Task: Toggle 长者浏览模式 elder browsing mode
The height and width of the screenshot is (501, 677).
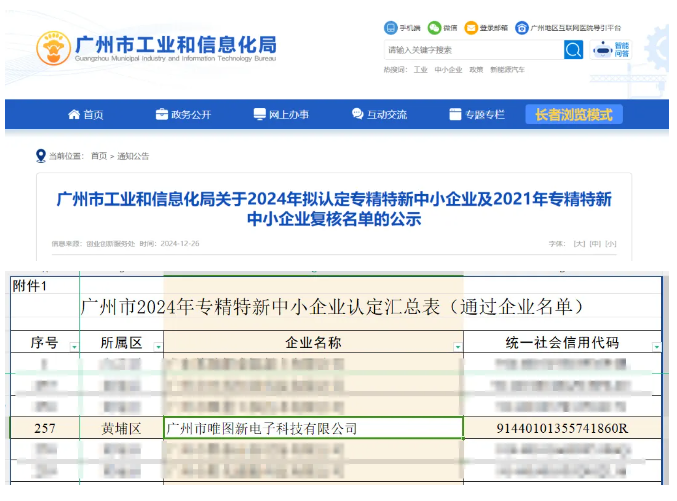Action: tap(573, 114)
